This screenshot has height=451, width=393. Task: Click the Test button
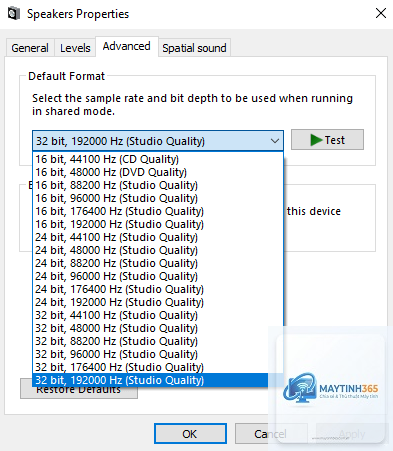click(327, 140)
